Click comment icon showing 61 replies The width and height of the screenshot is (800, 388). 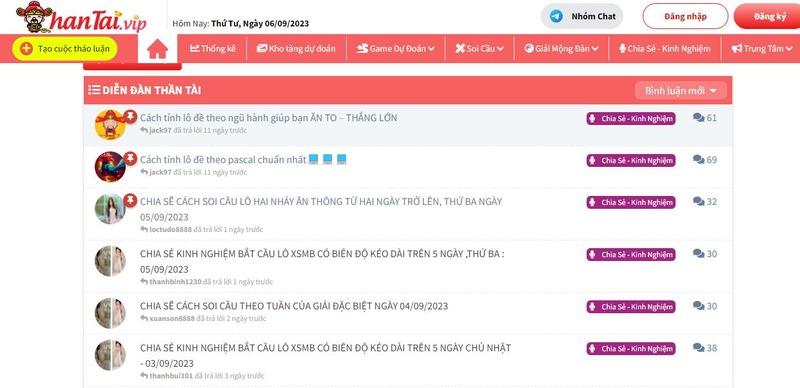698,117
